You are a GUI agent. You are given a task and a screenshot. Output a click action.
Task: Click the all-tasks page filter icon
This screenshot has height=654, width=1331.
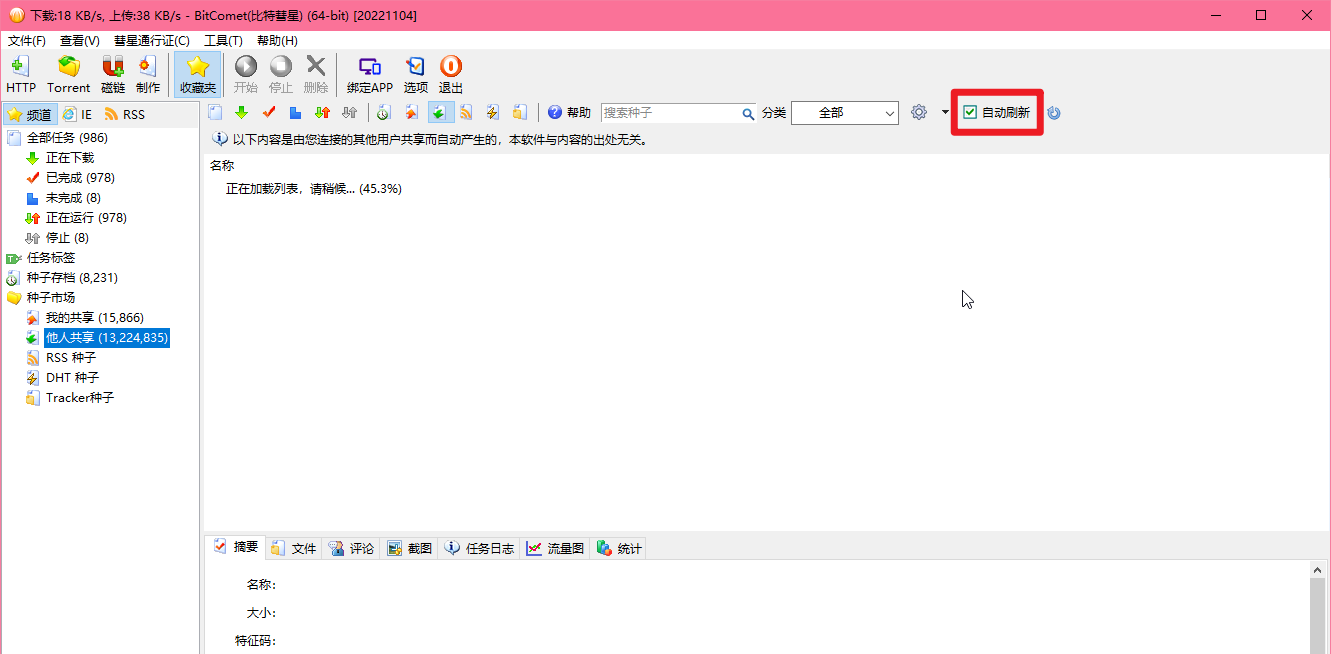(215, 113)
